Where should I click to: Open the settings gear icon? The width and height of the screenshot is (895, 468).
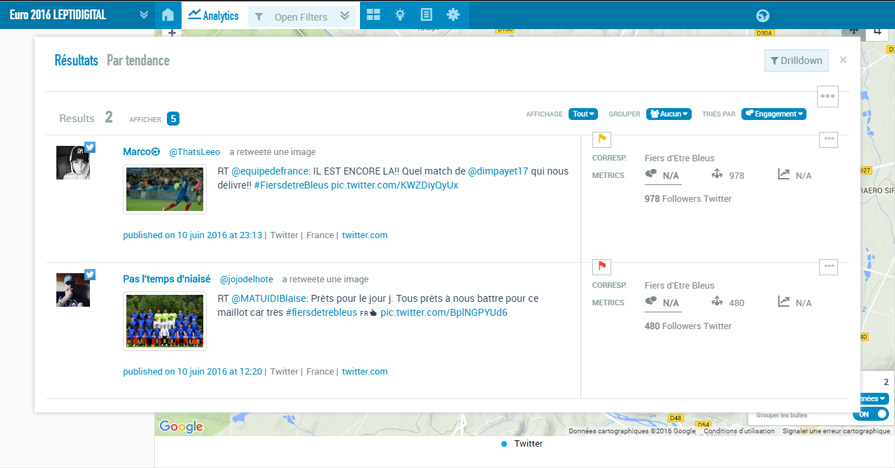453,15
